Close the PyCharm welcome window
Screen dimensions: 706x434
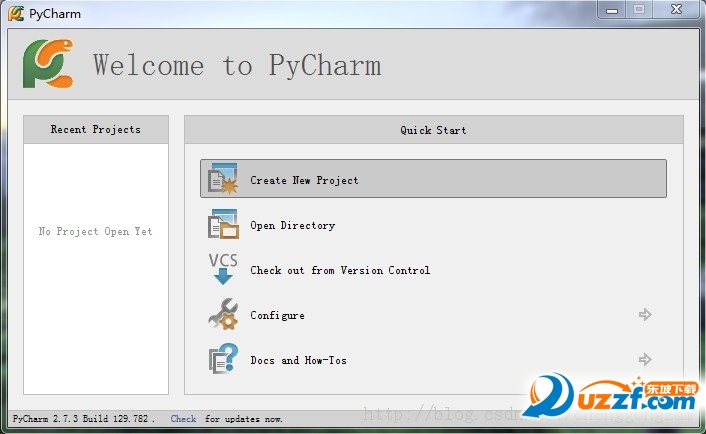click(676, 9)
